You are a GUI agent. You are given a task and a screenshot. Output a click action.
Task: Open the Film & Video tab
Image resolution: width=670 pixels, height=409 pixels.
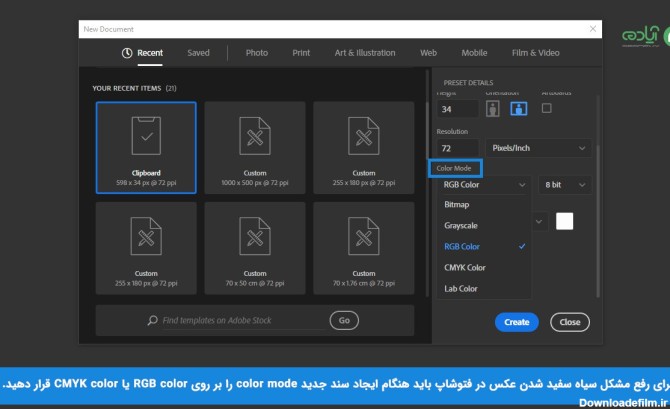tap(535, 53)
